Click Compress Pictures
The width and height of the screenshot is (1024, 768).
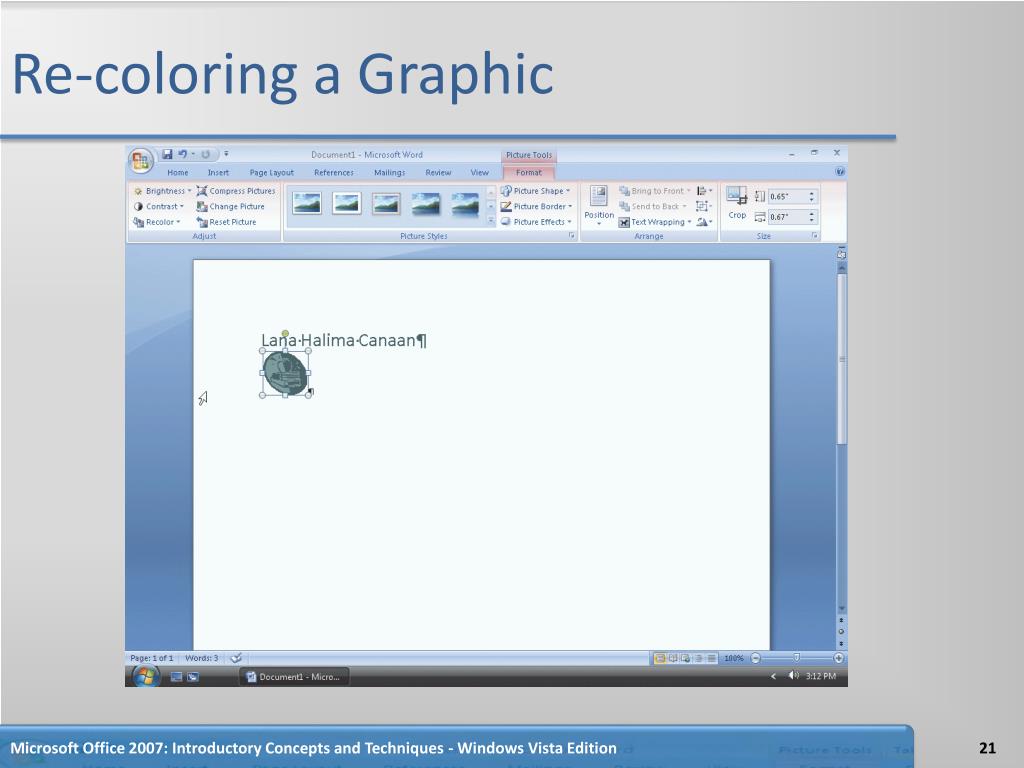pos(236,191)
